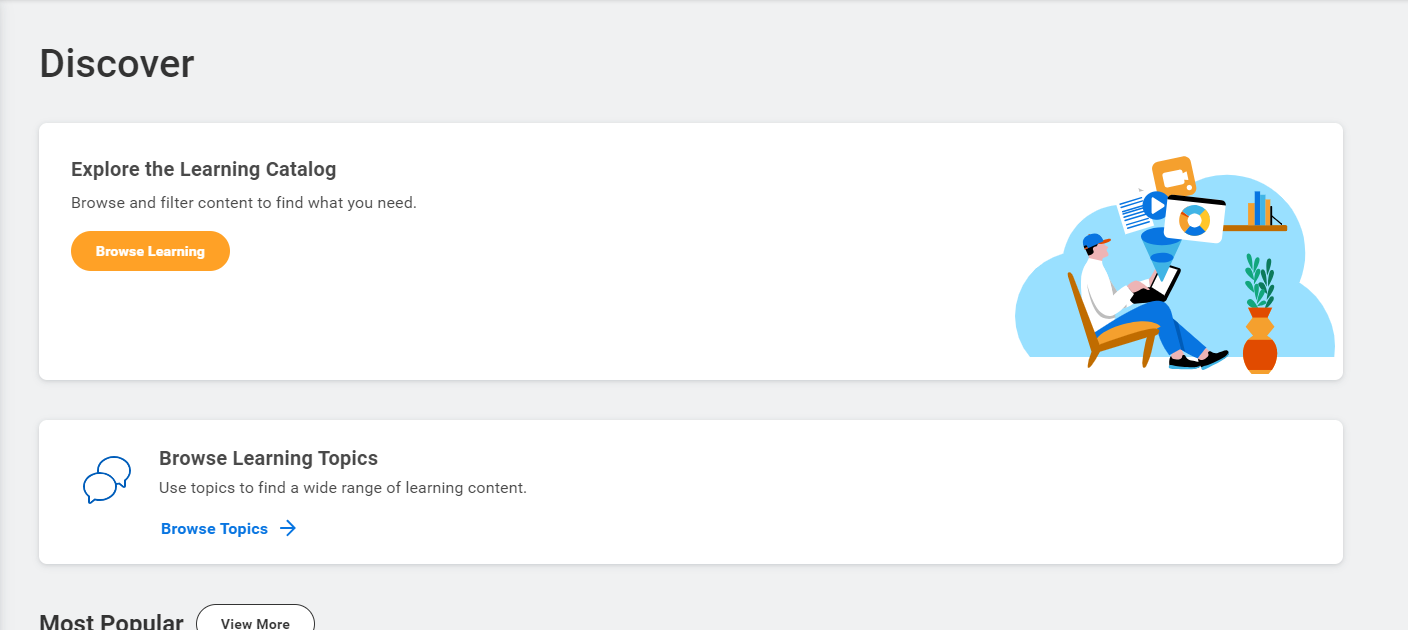
Task: Click the Discover page heading
Action: pos(117,63)
